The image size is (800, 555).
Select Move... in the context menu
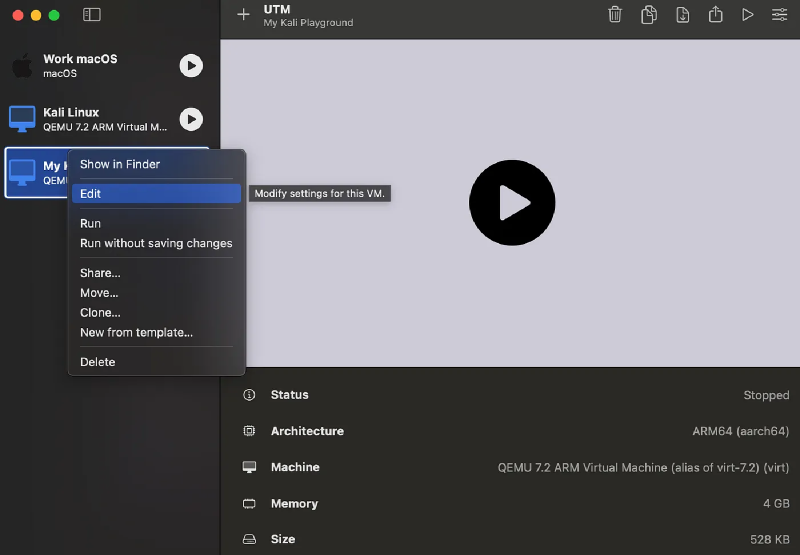pos(99,293)
